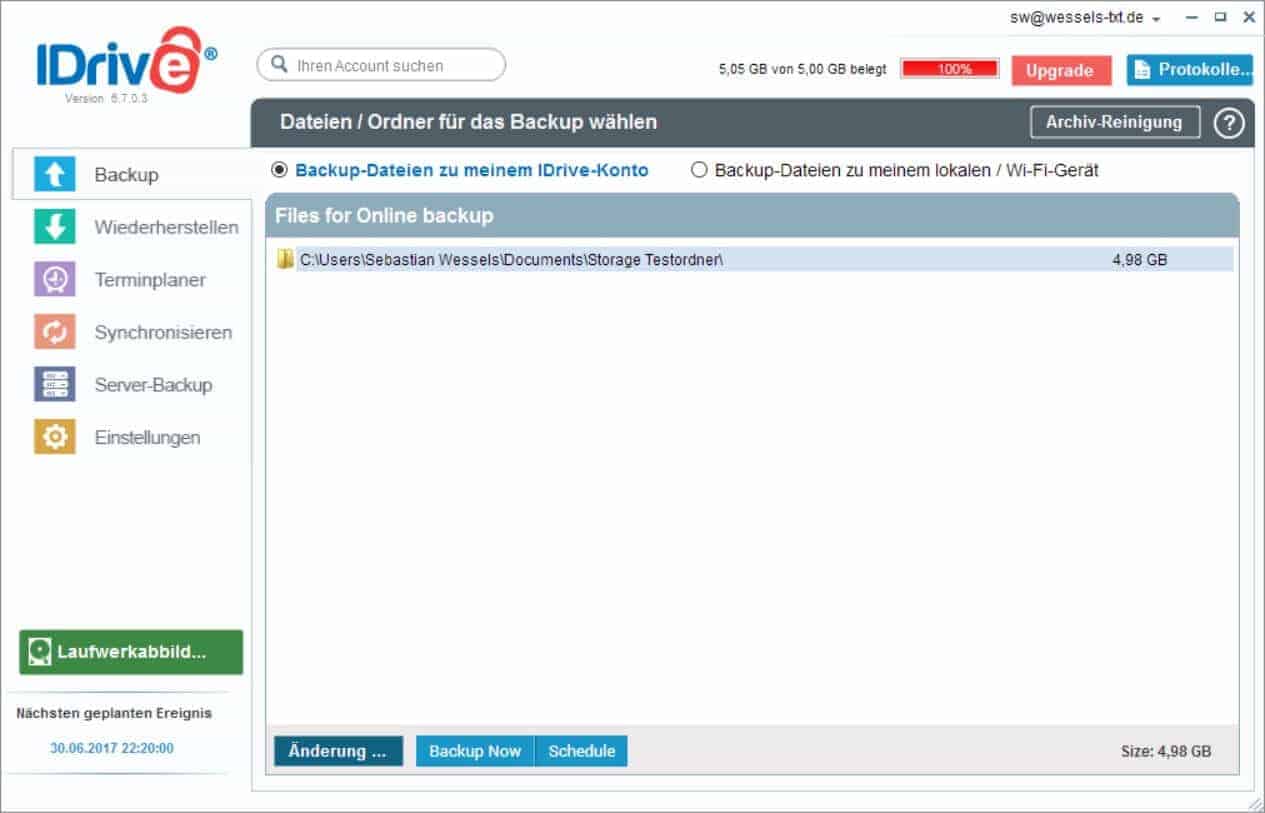Select Backup-Dateien zu meinem lokalen / Wi-Fi-Gerät
The width and height of the screenshot is (1265, 813).
click(x=699, y=170)
